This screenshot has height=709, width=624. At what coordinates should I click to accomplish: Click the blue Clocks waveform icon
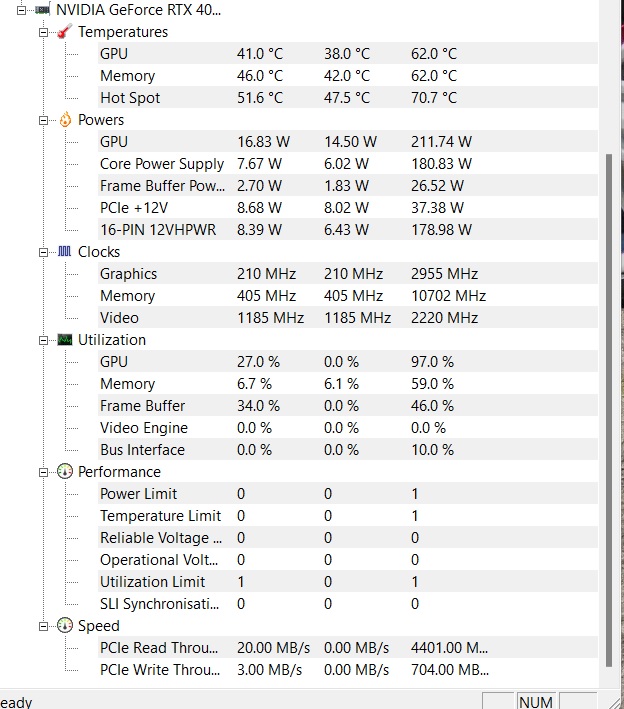pyautogui.click(x=65, y=252)
